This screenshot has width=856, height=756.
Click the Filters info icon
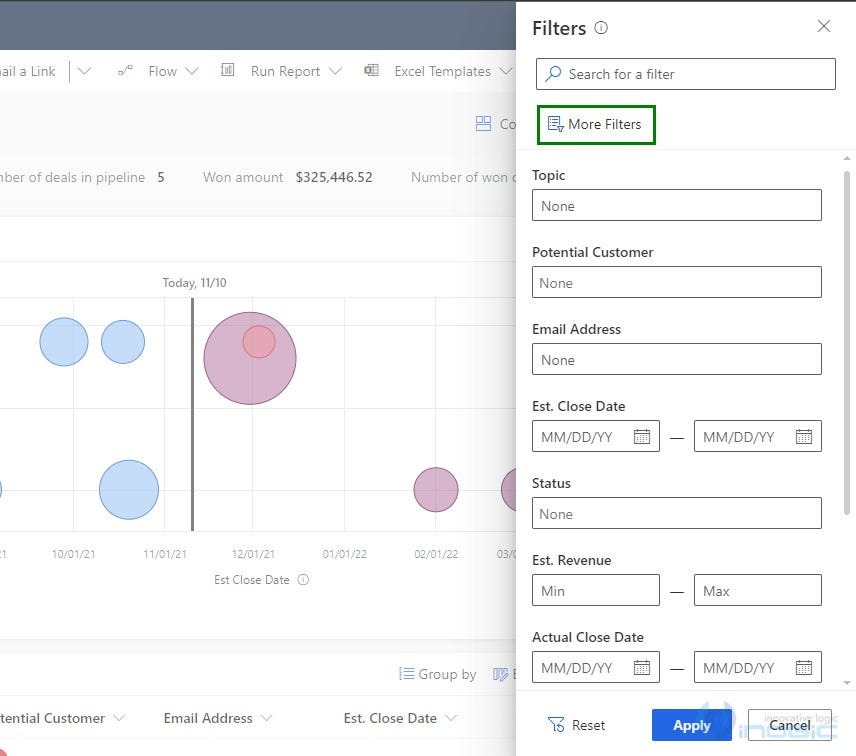(601, 27)
